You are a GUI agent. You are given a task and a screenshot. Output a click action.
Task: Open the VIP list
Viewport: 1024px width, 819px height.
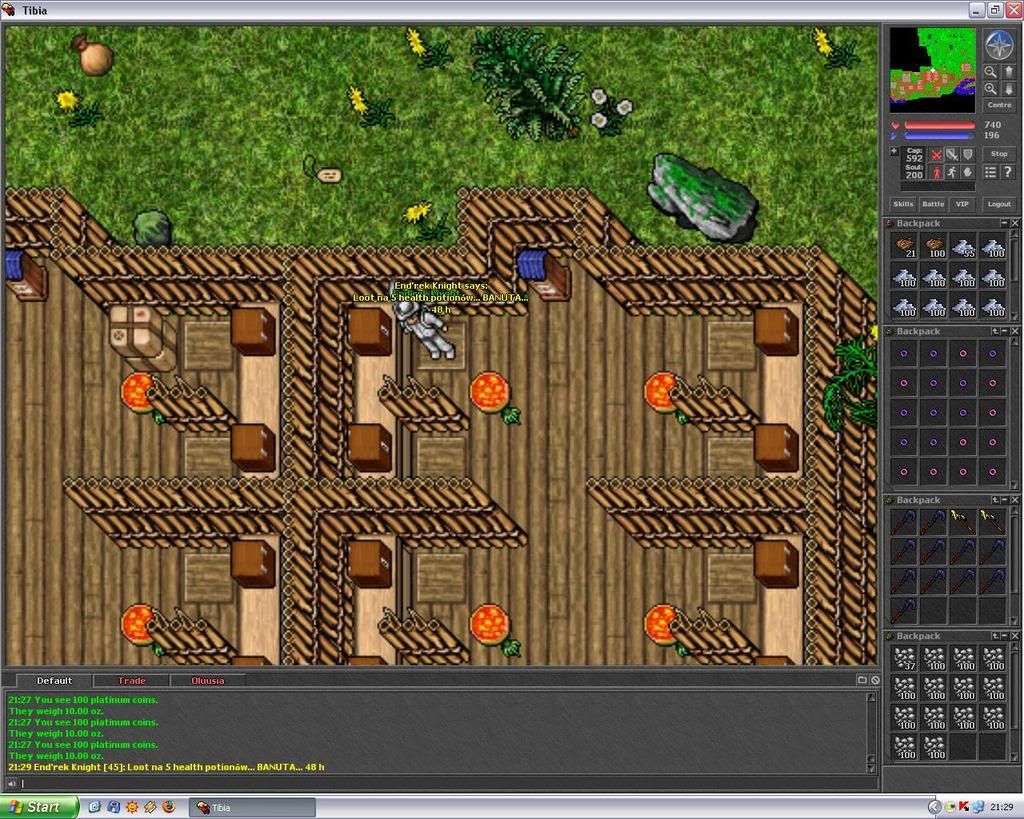962,204
